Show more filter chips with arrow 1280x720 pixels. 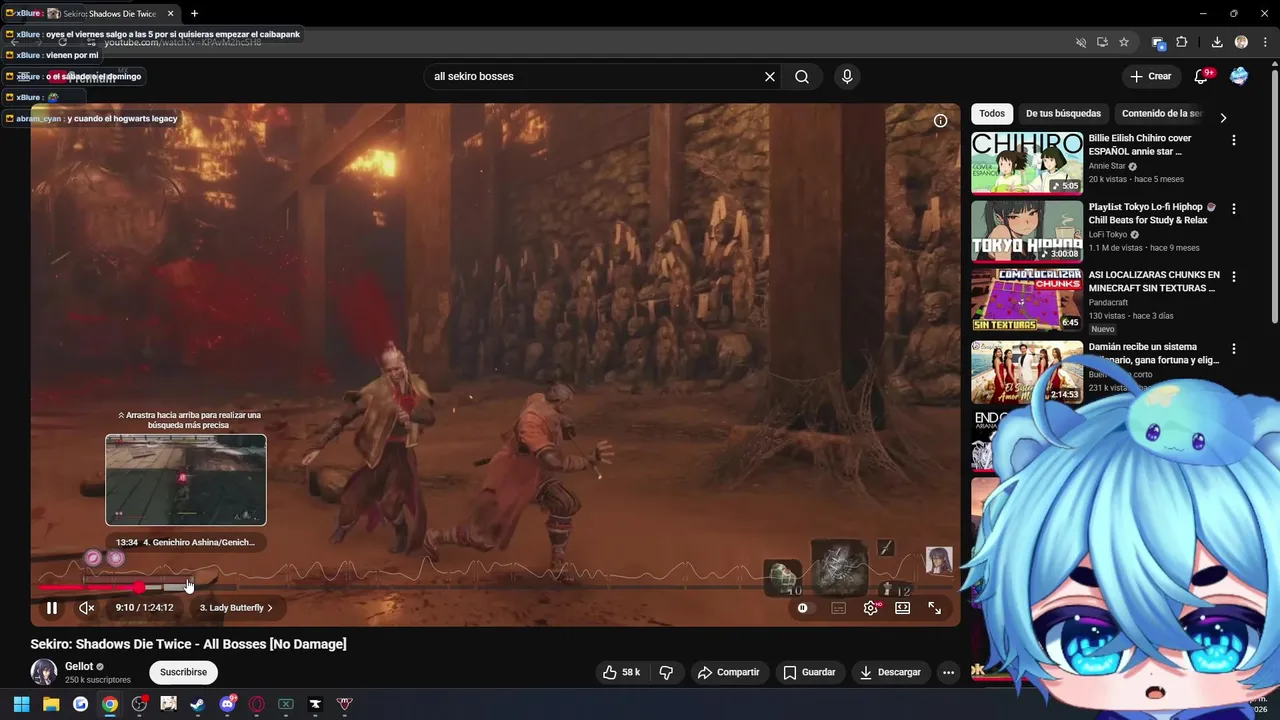pyautogui.click(x=1223, y=117)
